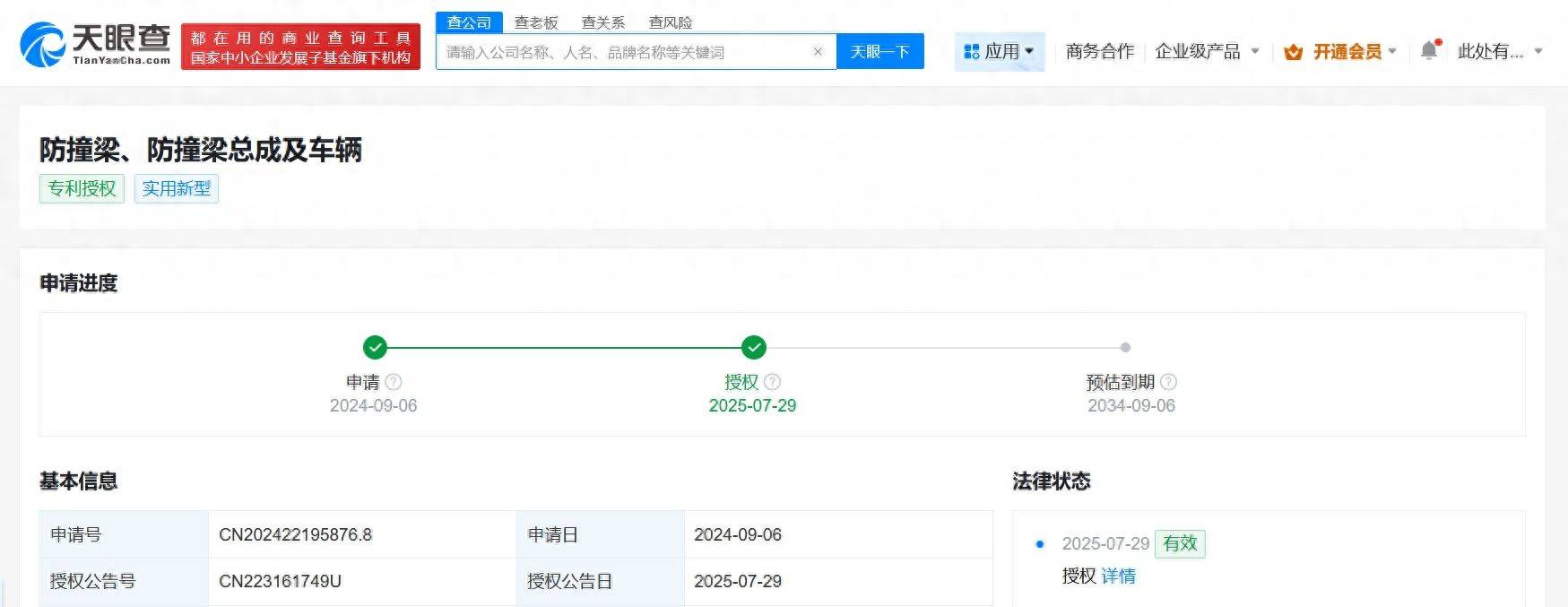Click the 申请号 label cell
The height and width of the screenshot is (607, 1568).
[x=124, y=535]
